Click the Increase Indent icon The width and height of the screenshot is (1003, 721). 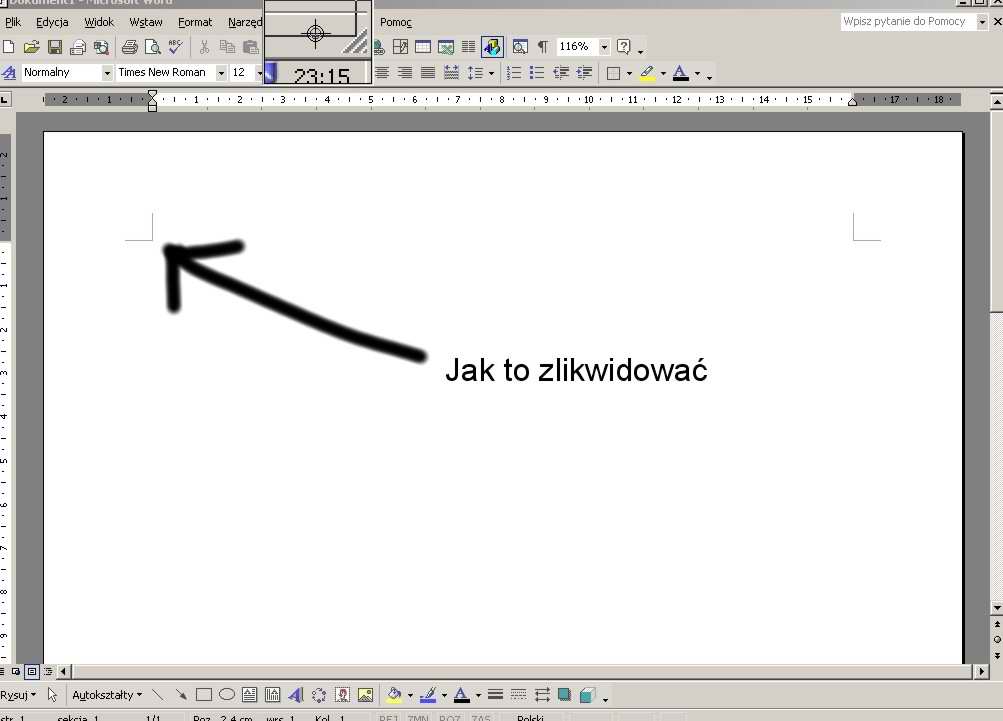[x=584, y=73]
